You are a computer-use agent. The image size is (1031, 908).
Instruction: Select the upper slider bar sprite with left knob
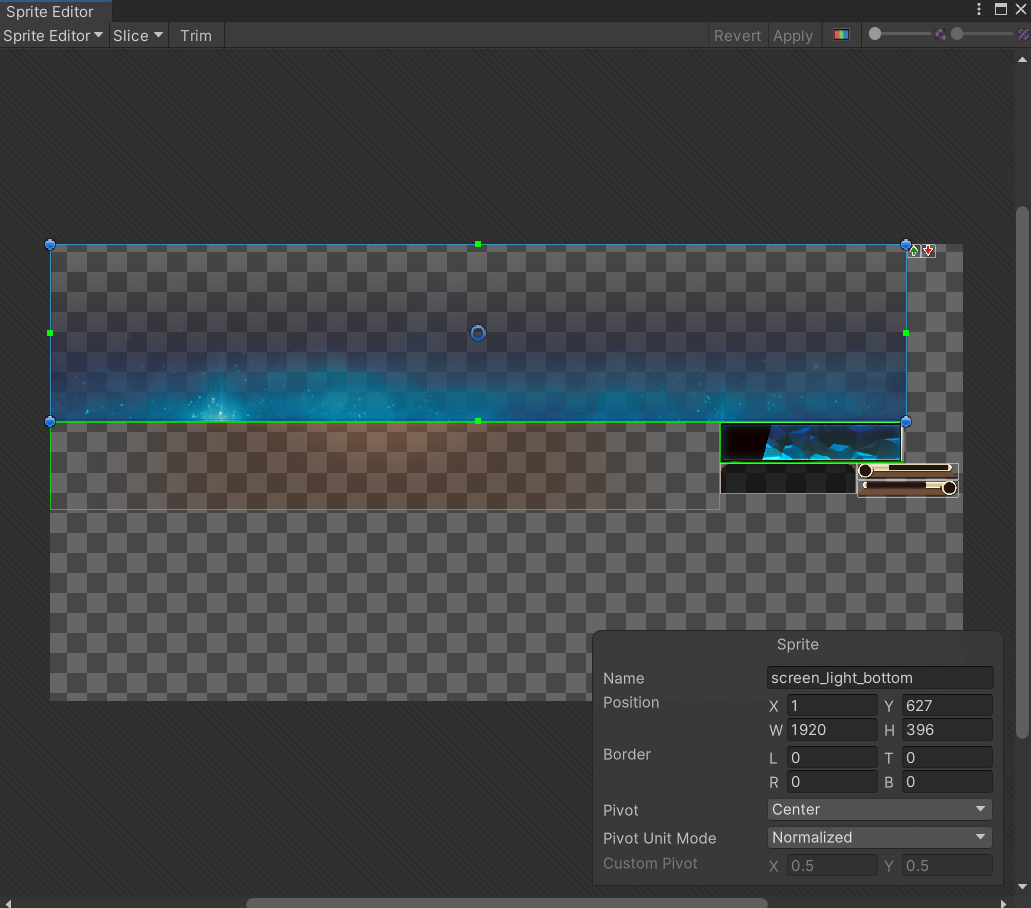[908, 470]
